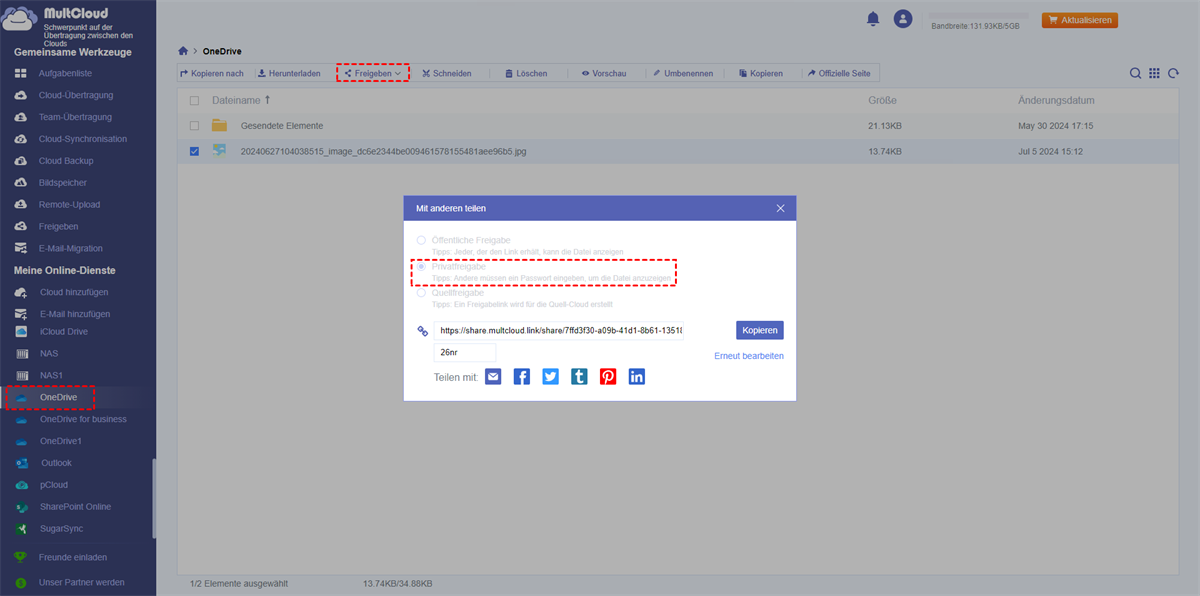The width and height of the screenshot is (1200, 596).
Task: Open the notifications bell icon
Action: [x=873, y=19]
